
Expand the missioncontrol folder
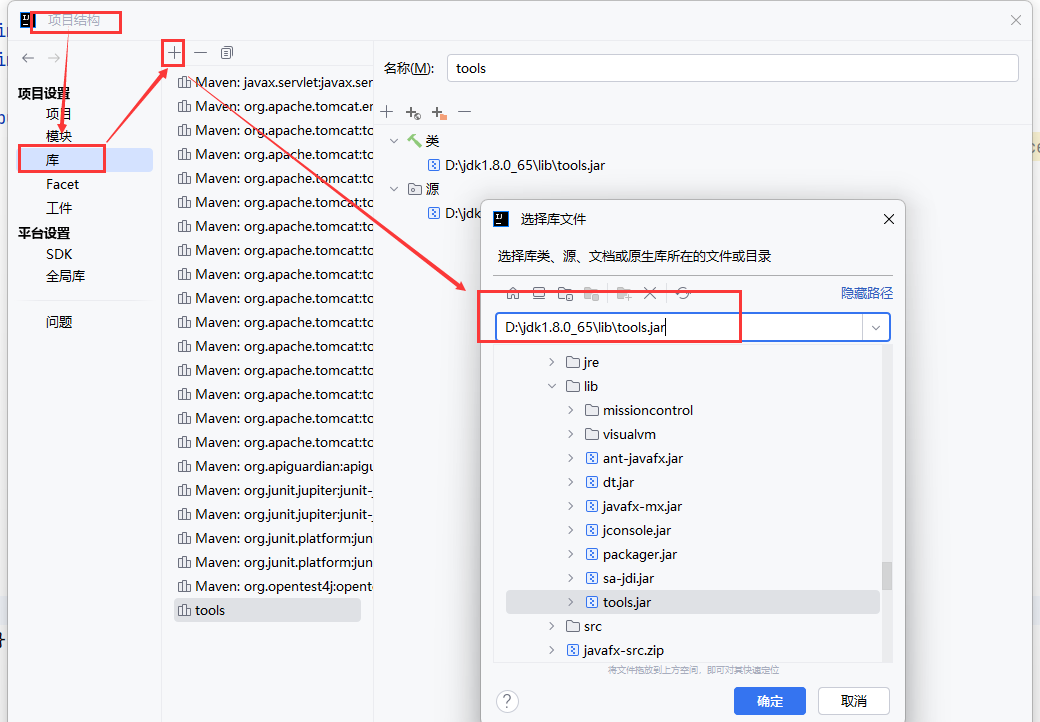(571, 410)
